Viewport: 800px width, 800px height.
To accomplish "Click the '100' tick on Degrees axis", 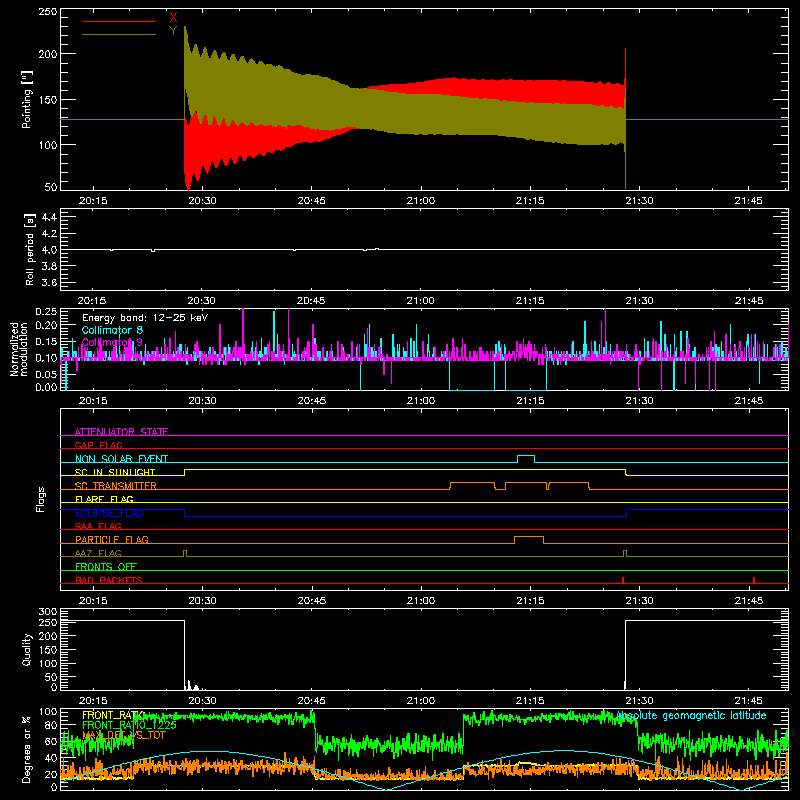I will coord(48,711).
